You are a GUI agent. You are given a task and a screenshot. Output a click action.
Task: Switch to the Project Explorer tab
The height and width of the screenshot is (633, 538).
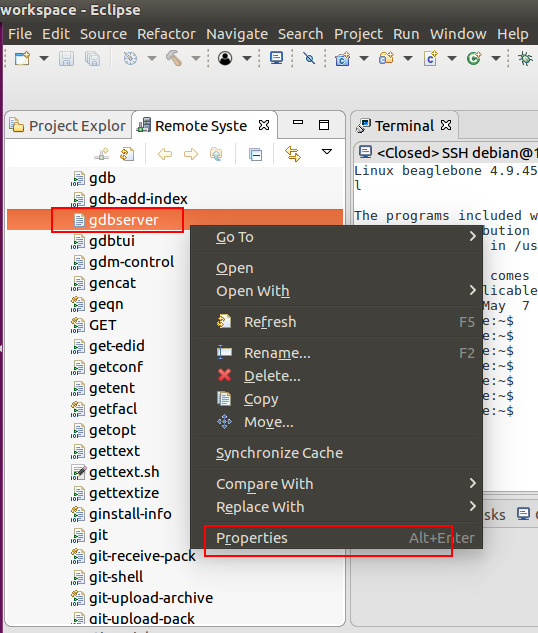point(68,126)
